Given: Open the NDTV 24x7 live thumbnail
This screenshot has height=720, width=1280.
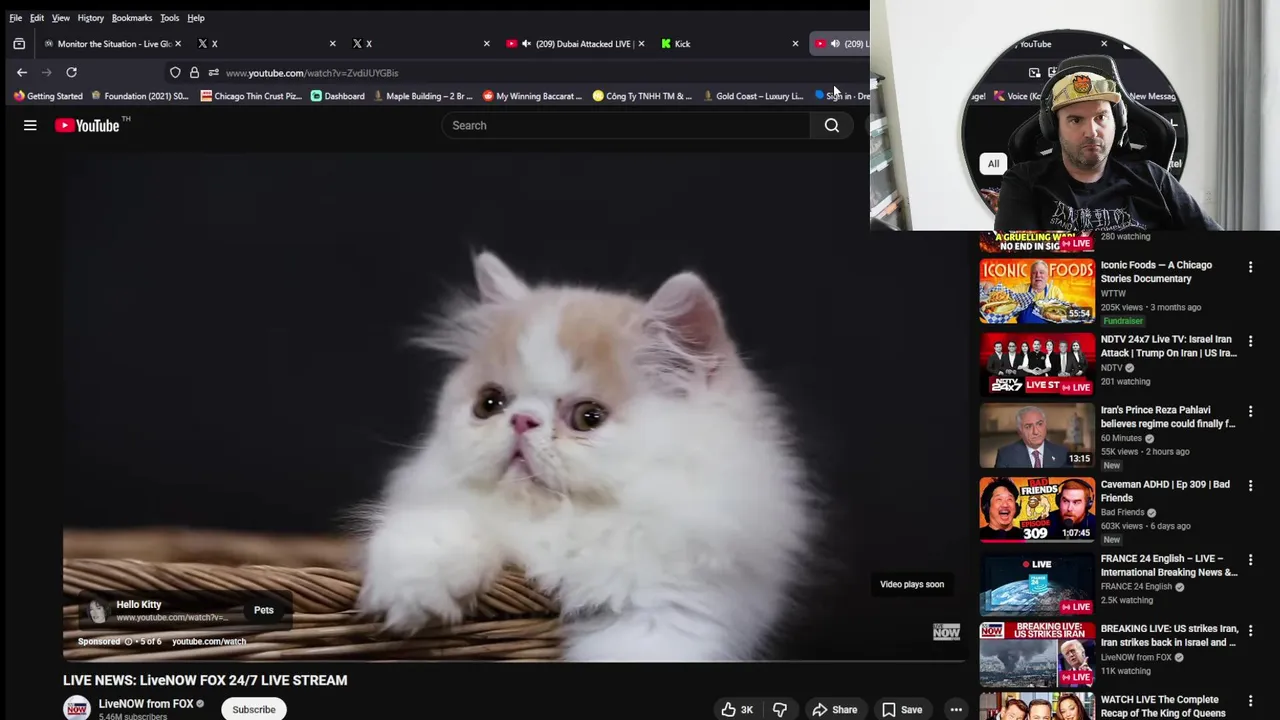Looking at the screenshot, I should (1037, 363).
